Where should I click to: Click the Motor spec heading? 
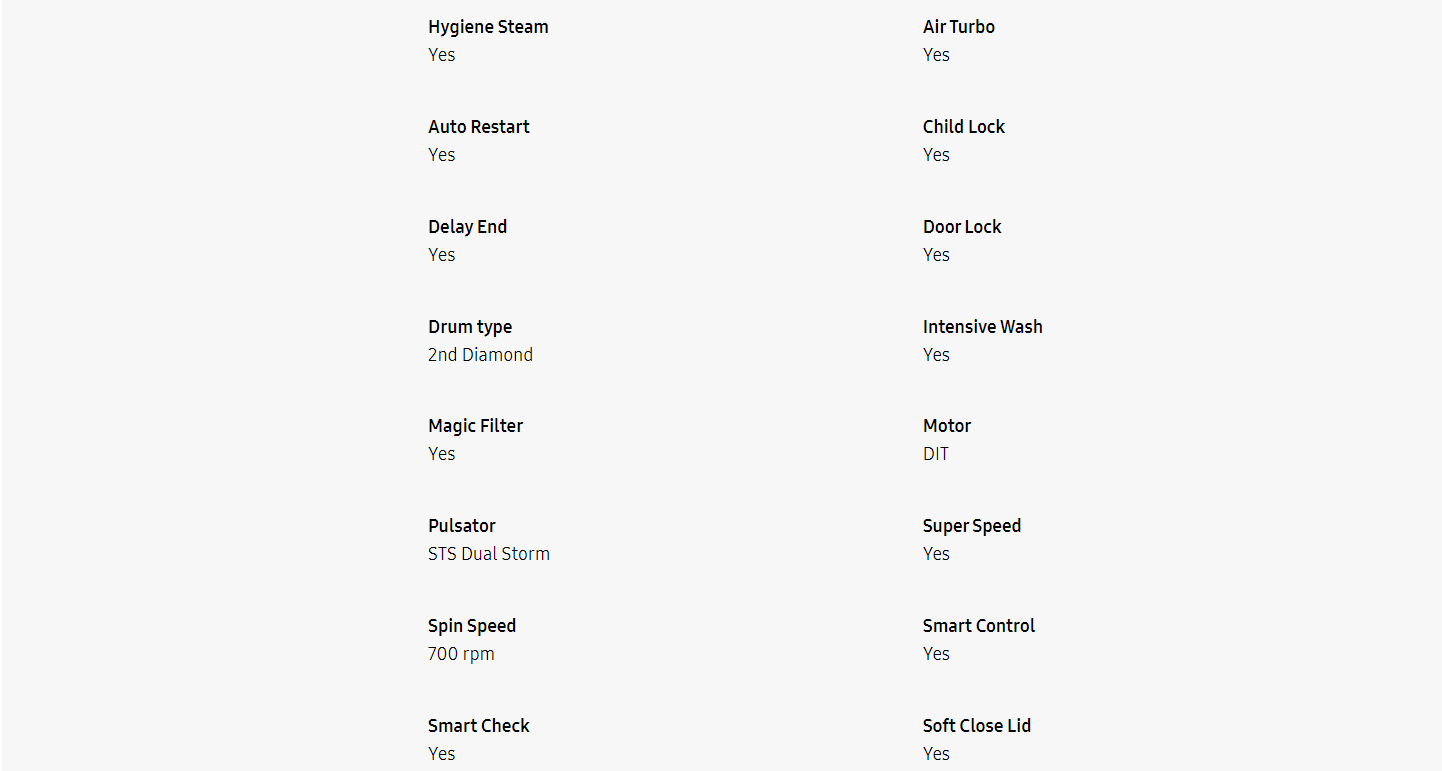946,426
